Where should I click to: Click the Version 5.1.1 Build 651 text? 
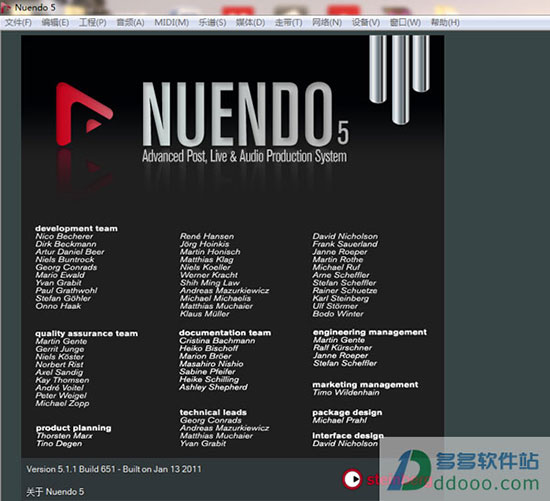coord(114,469)
